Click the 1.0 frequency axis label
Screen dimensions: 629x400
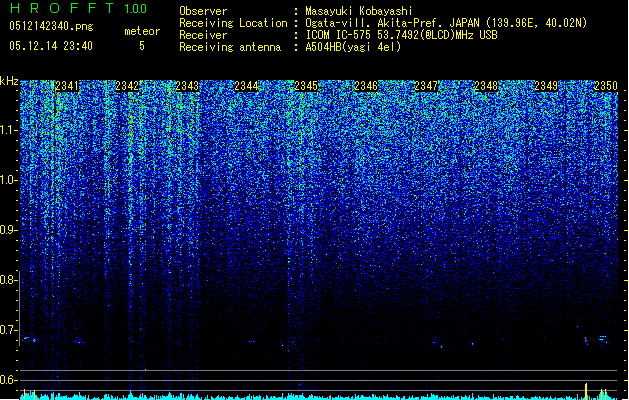pyautogui.click(x=9, y=180)
